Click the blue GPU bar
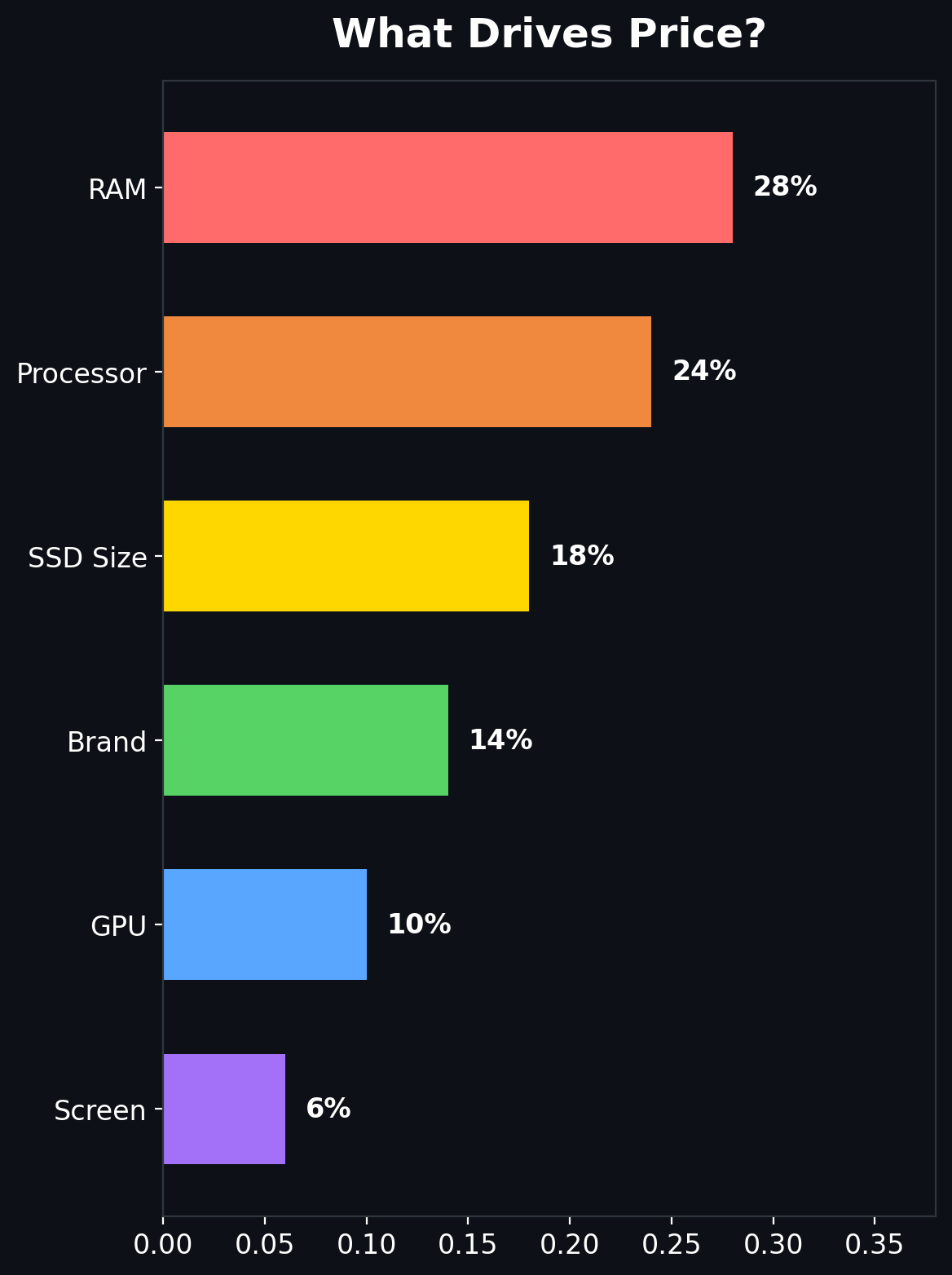 pyautogui.click(x=265, y=924)
